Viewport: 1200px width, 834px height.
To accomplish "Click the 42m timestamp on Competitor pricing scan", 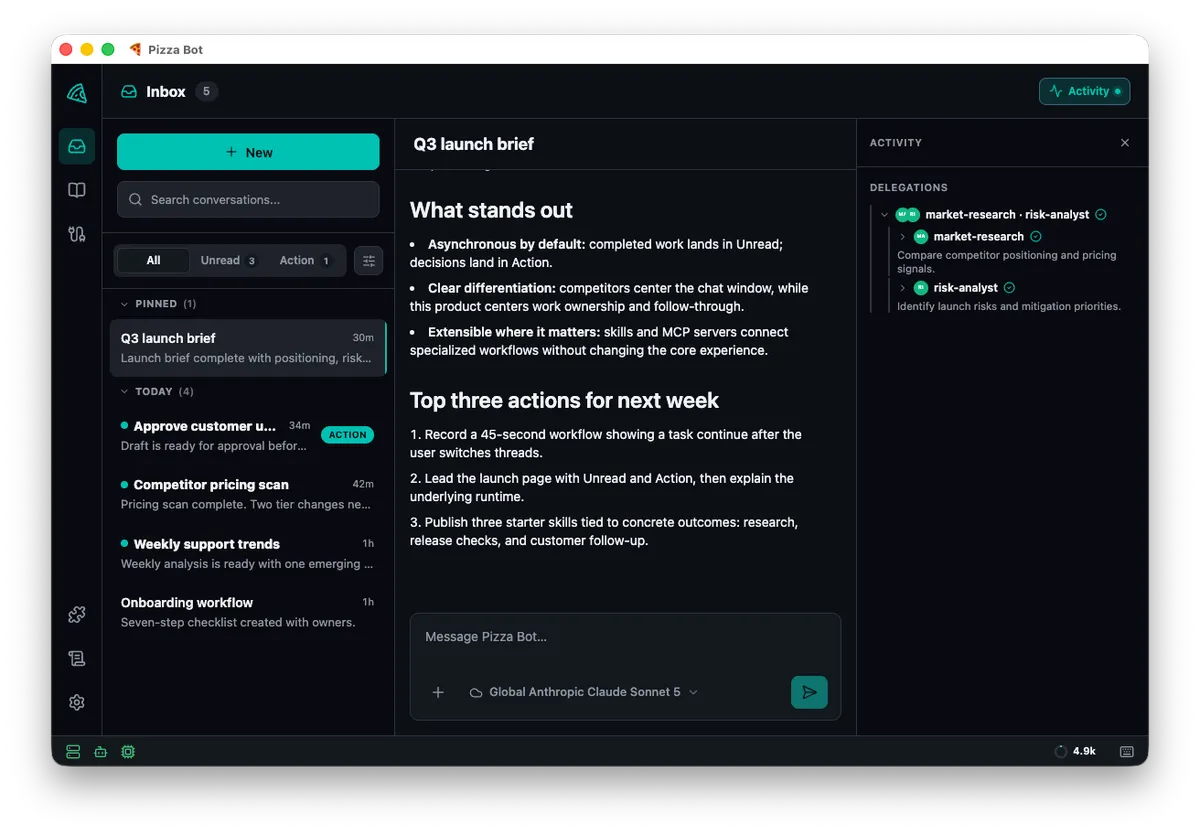I will pyautogui.click(x=363, y=484).
